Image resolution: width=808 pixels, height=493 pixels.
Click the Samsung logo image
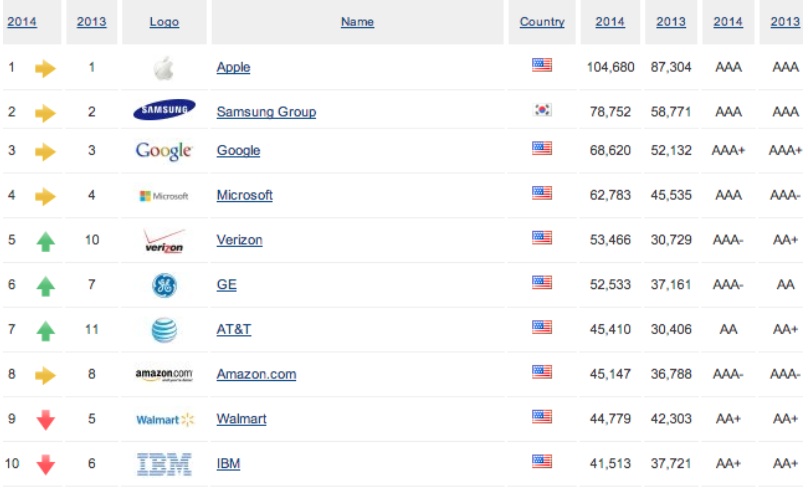click(x=164, y=110)
